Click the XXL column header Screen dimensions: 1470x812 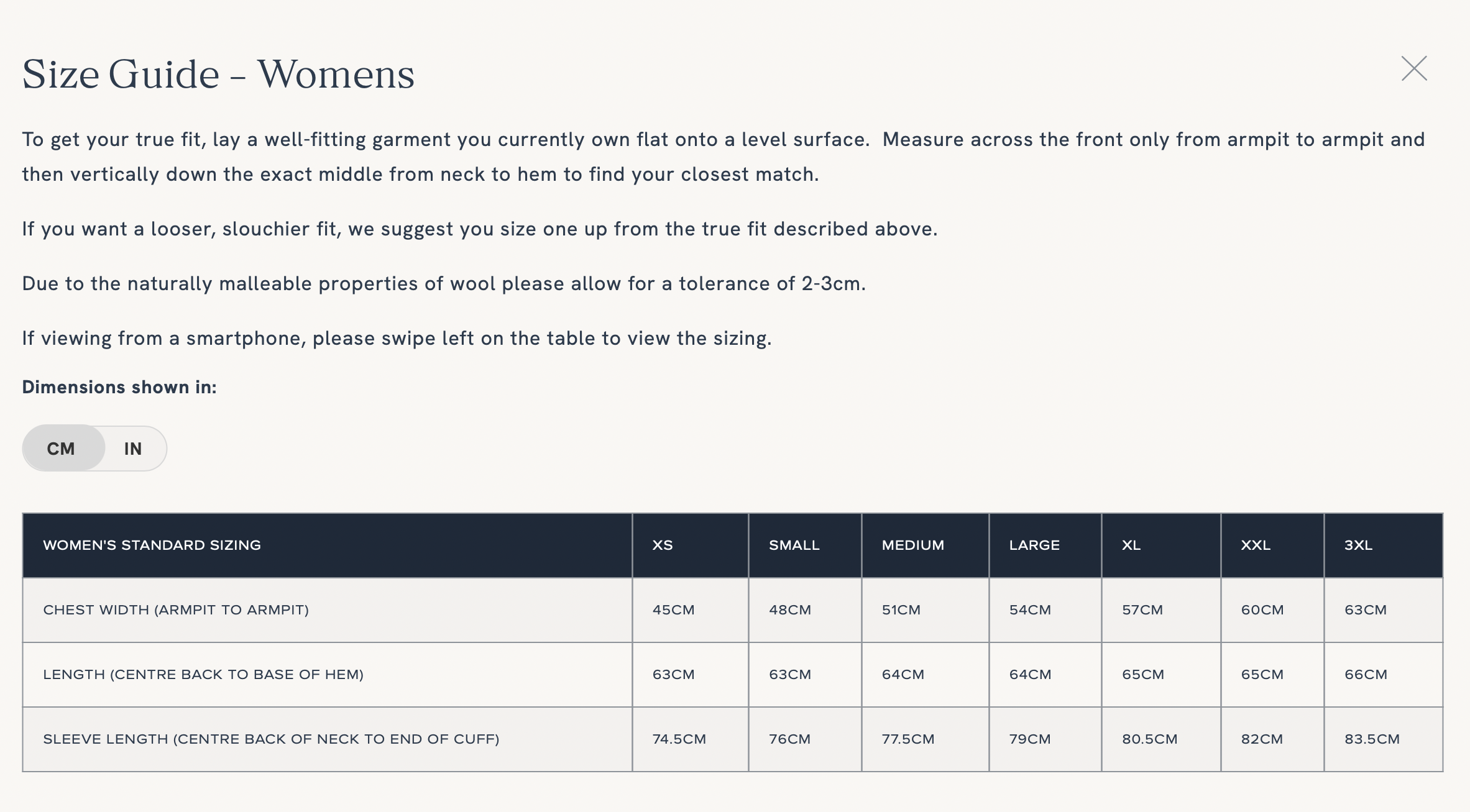click(1256, 545)
